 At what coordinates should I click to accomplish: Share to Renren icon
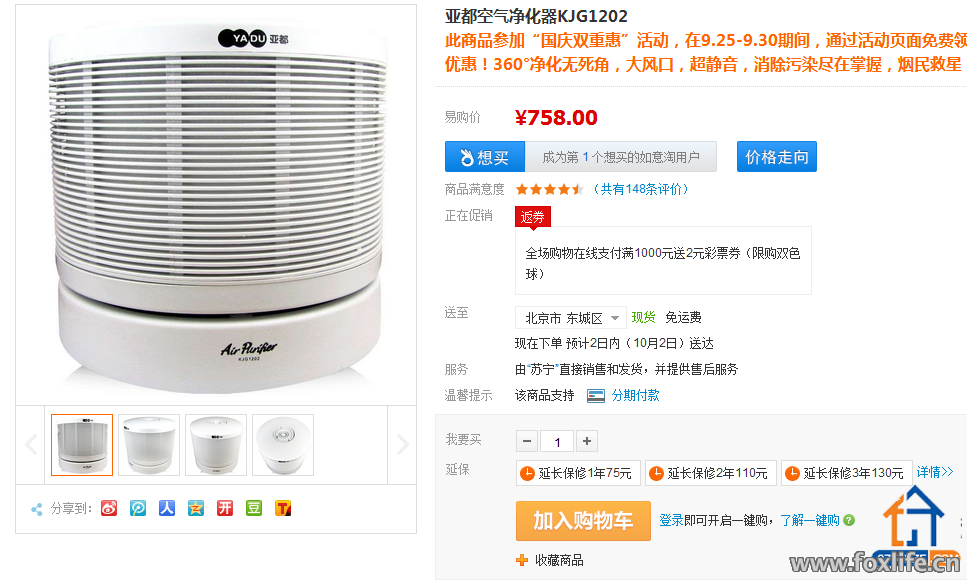167,508
